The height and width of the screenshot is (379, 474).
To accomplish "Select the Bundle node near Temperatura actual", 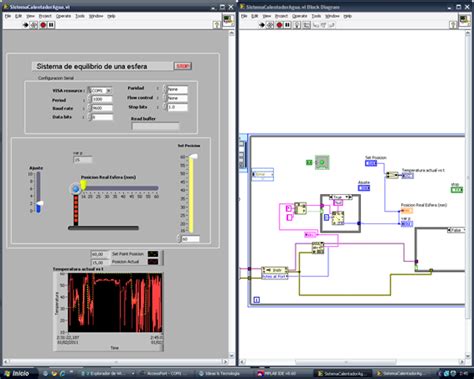I will coord(392,175).
